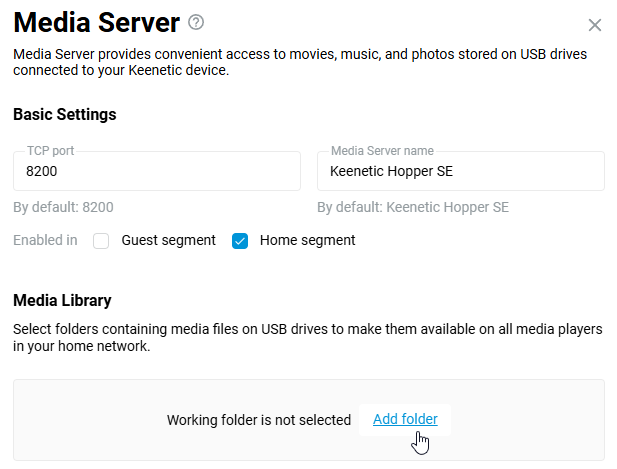The width and height of the screenshot is (617, 469).
Task: Open the help icon beside Media Server title
Action: click(196, 22)
